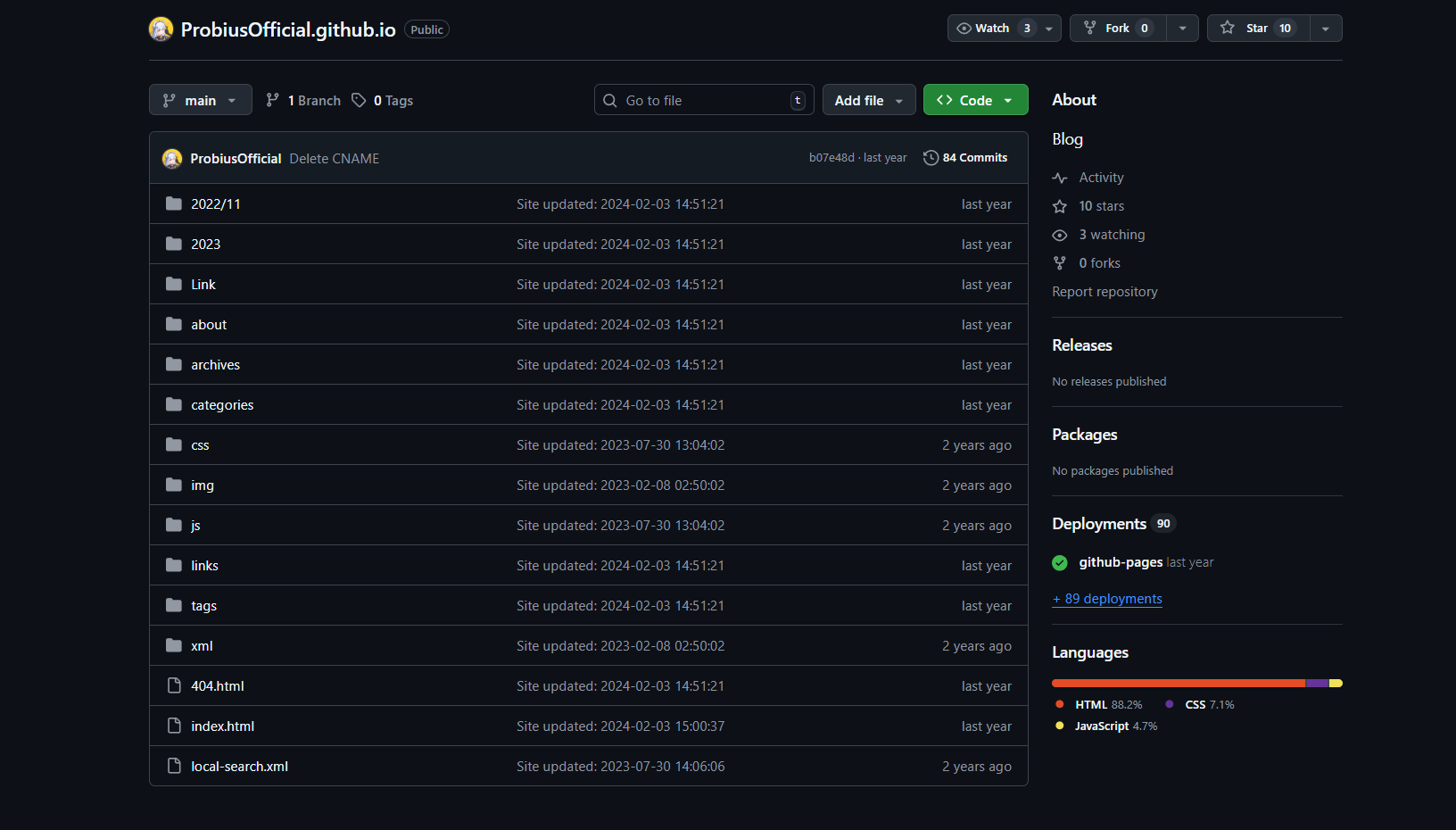Toggle Star on this repository
This screenshot has height=830, width=1456.
[x=1259, y=29]
